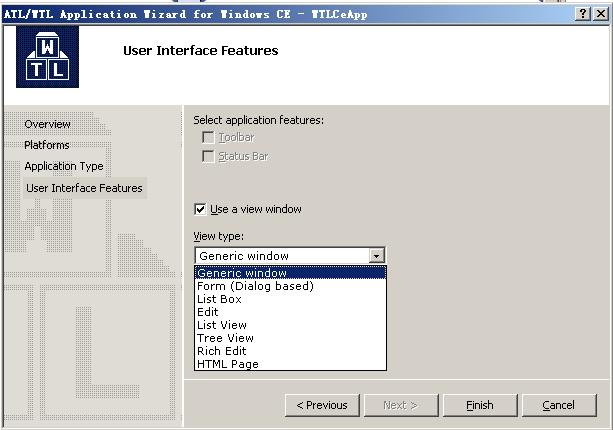Click the 'Select application features:' label
This screenshot has height=430, width=613.
pos(258,120)
